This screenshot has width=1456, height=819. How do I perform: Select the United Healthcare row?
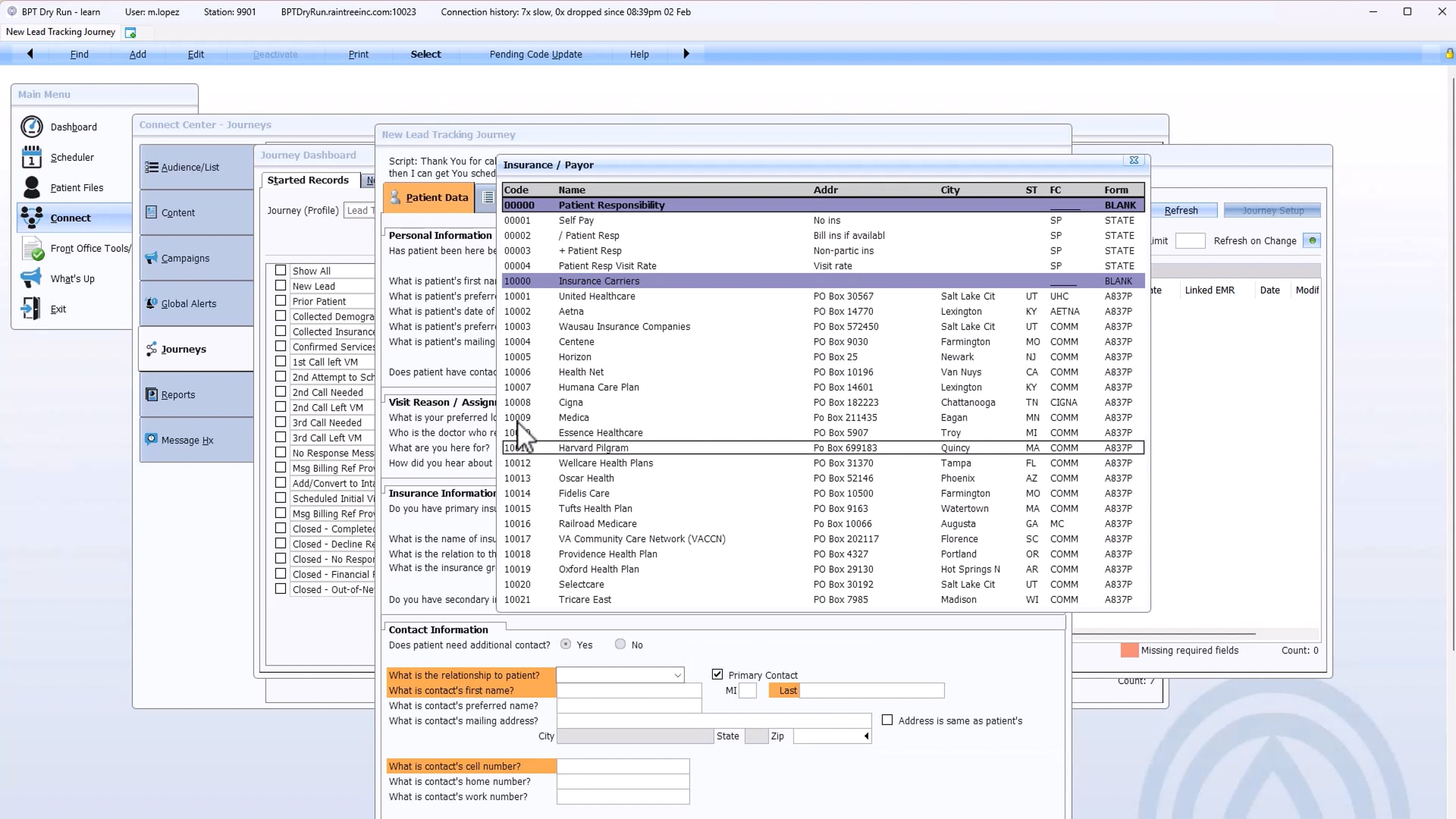[x=823, y=296]
